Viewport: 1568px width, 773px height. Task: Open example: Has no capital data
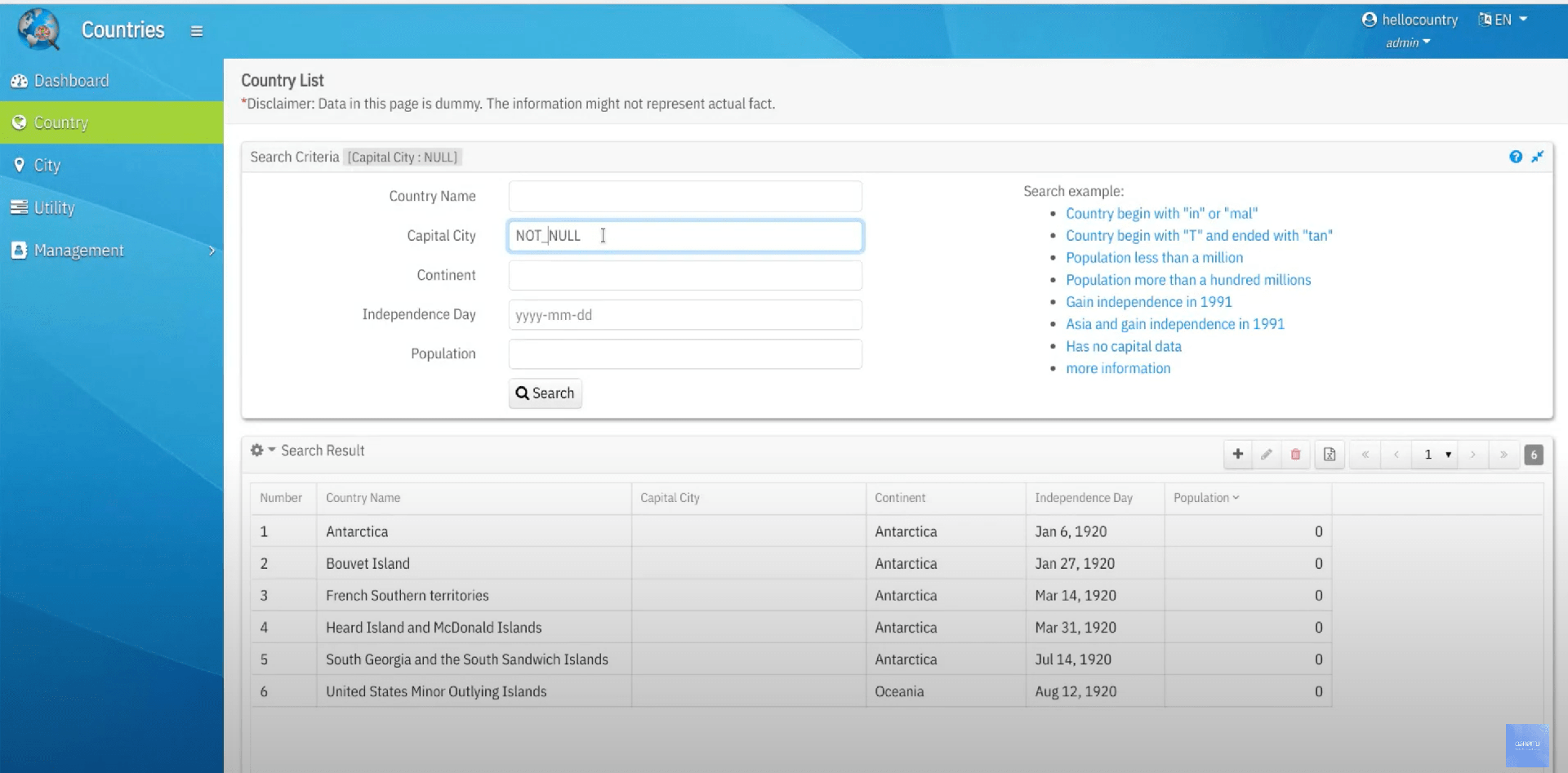[x=1123, y=346]
